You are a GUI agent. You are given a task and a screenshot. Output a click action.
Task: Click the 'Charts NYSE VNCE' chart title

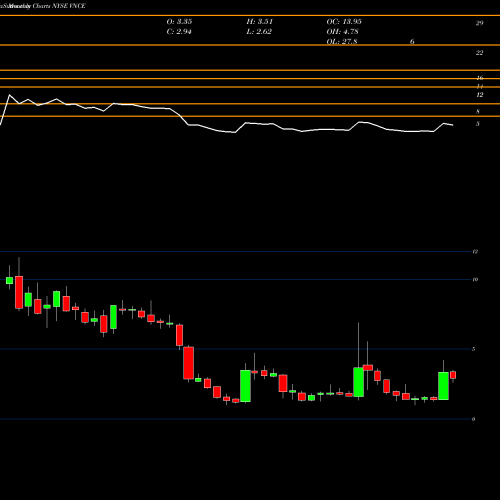pyautogui.click(x=59, y=6)
